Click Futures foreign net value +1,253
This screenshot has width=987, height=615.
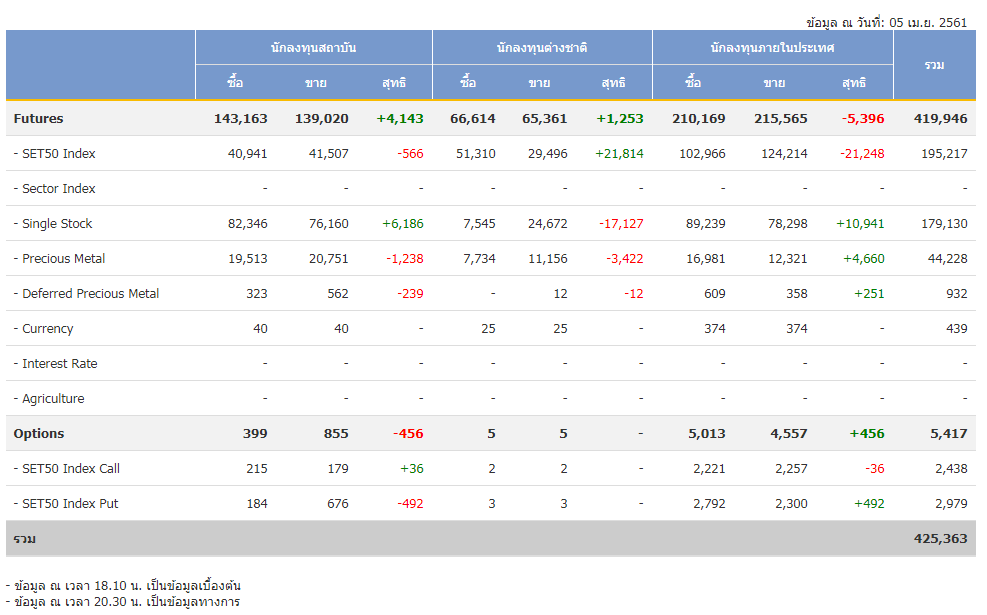(x=620, y=118)
